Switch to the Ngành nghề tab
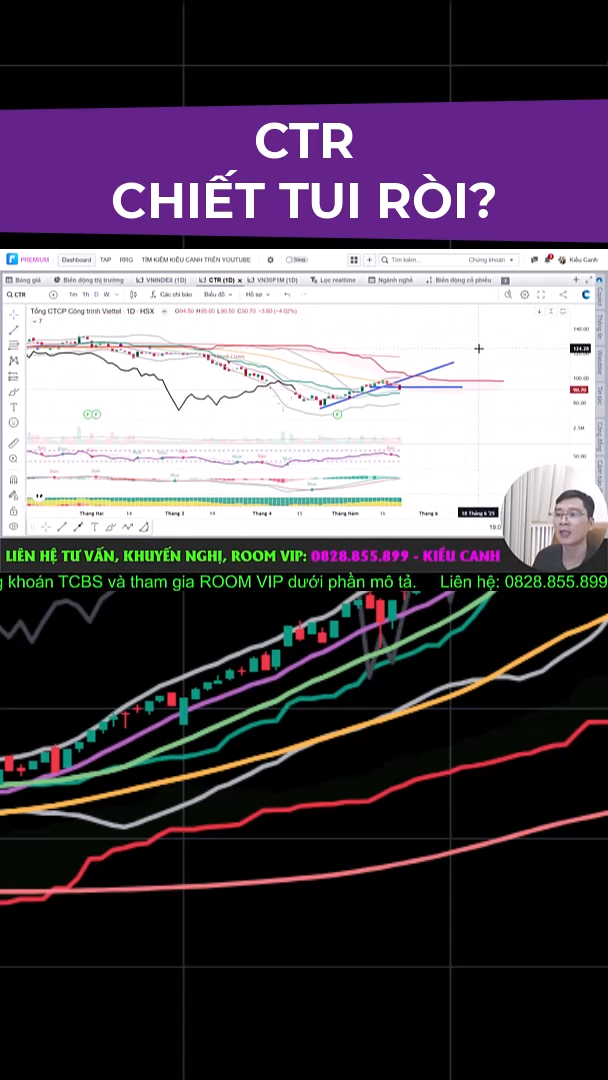 point(391,280)
